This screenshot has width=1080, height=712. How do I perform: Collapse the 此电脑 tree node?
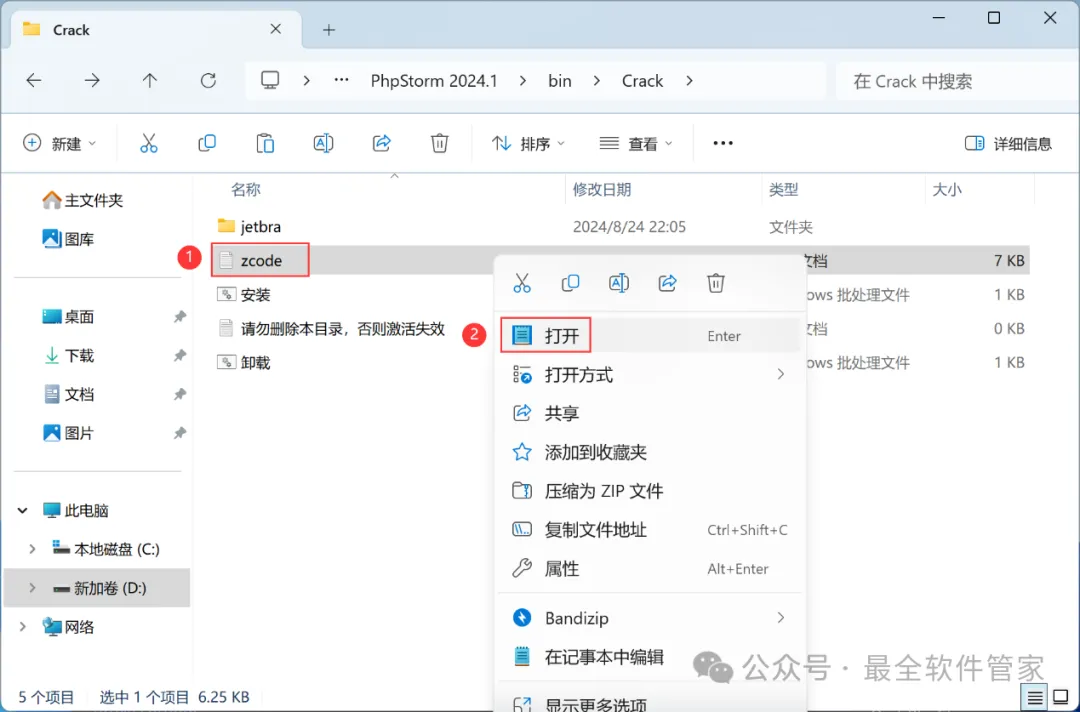point(23,510)
